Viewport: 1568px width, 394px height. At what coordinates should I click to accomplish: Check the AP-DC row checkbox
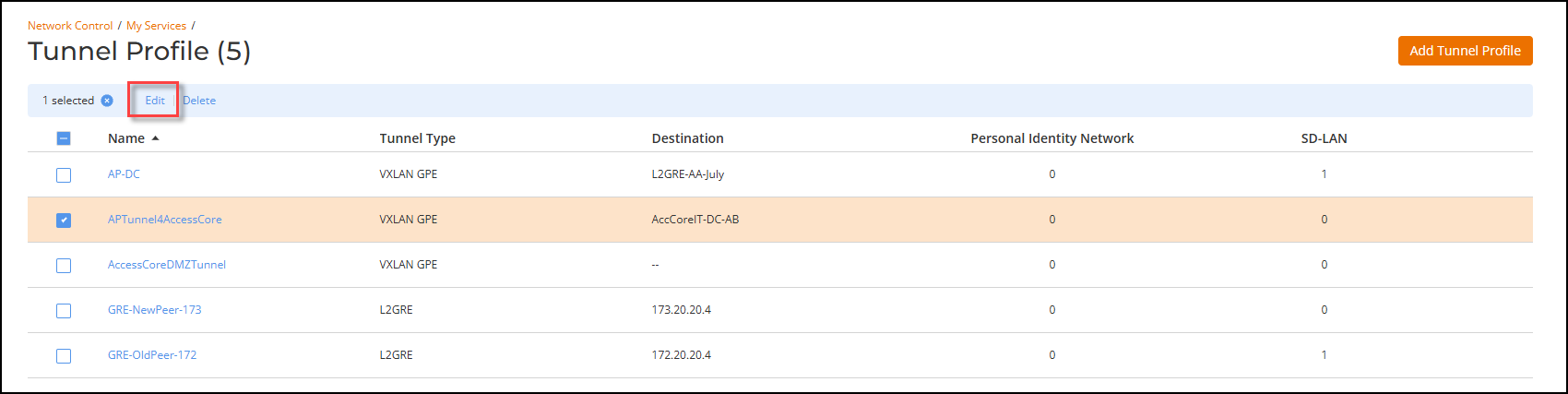tap(64, 174)
